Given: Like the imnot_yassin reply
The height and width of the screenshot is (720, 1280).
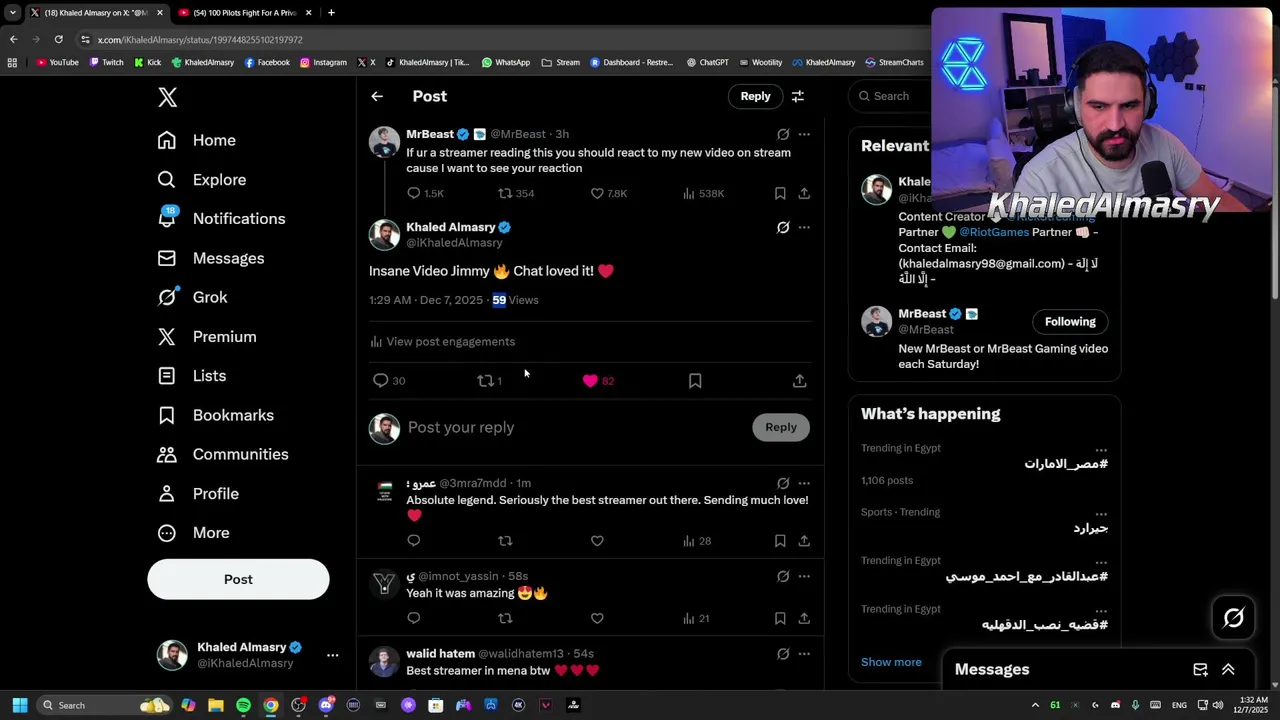Looking at the screenshot, I should [x=597, y=618].
